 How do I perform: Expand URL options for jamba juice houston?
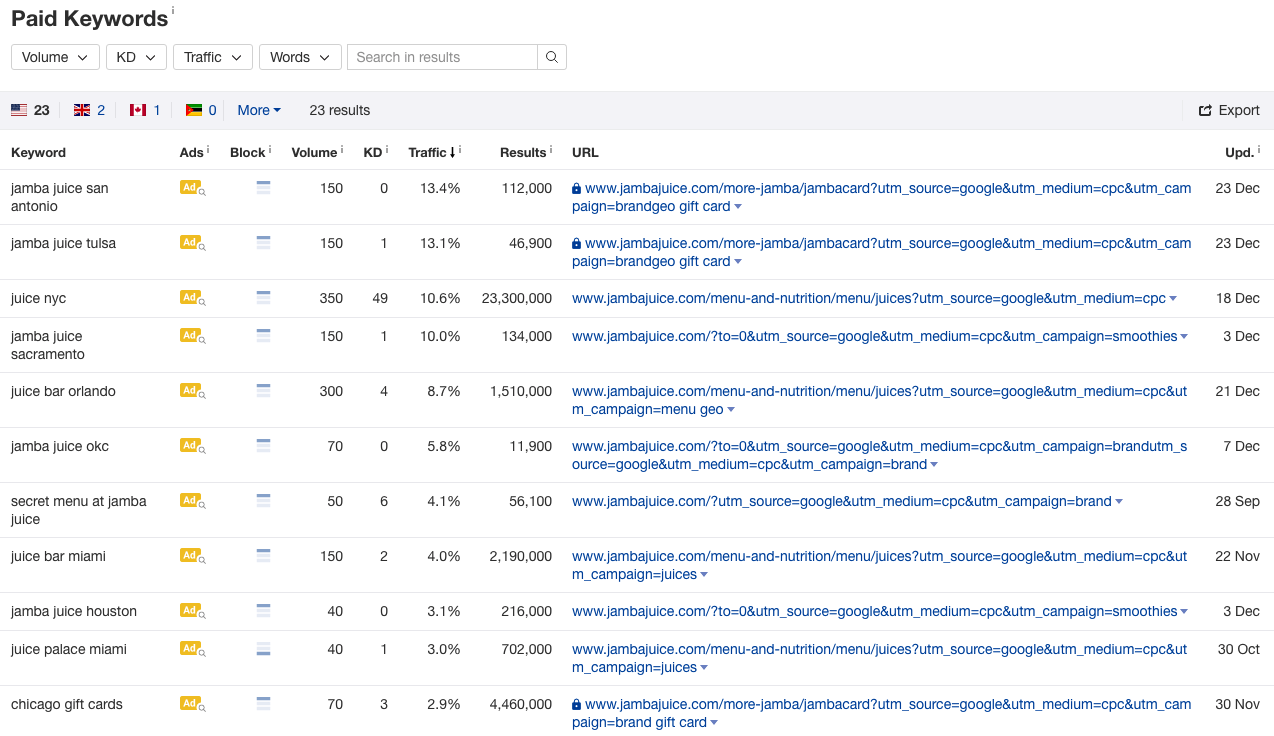click(1184, 612)
